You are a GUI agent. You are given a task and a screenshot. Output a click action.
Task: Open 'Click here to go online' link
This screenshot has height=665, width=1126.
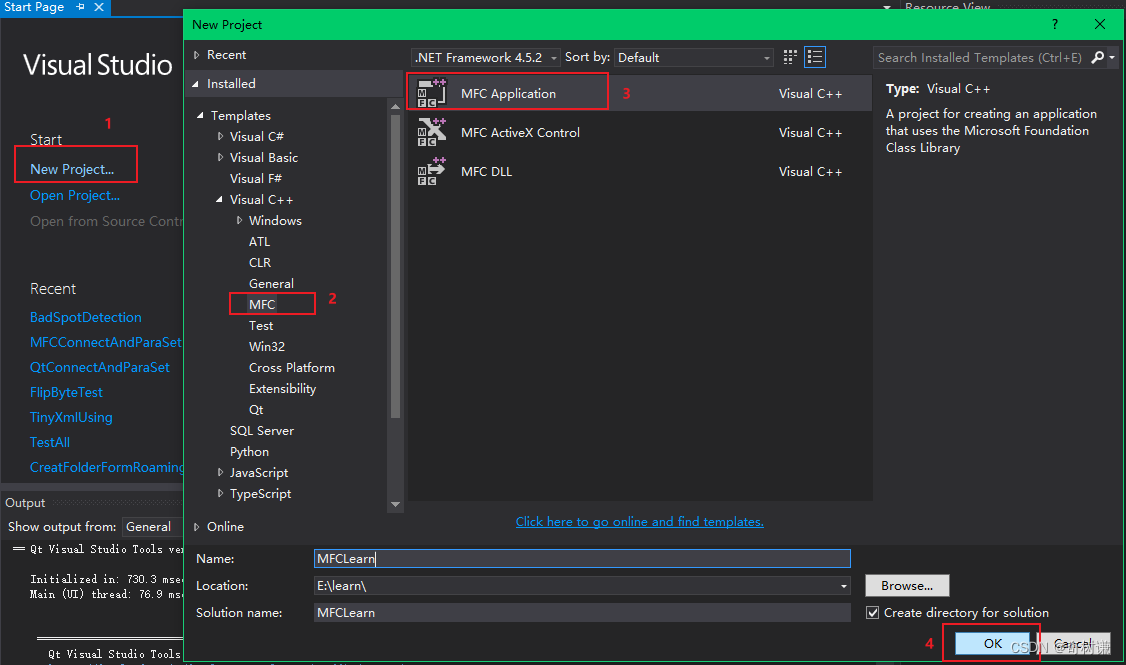tap(639, 521)
